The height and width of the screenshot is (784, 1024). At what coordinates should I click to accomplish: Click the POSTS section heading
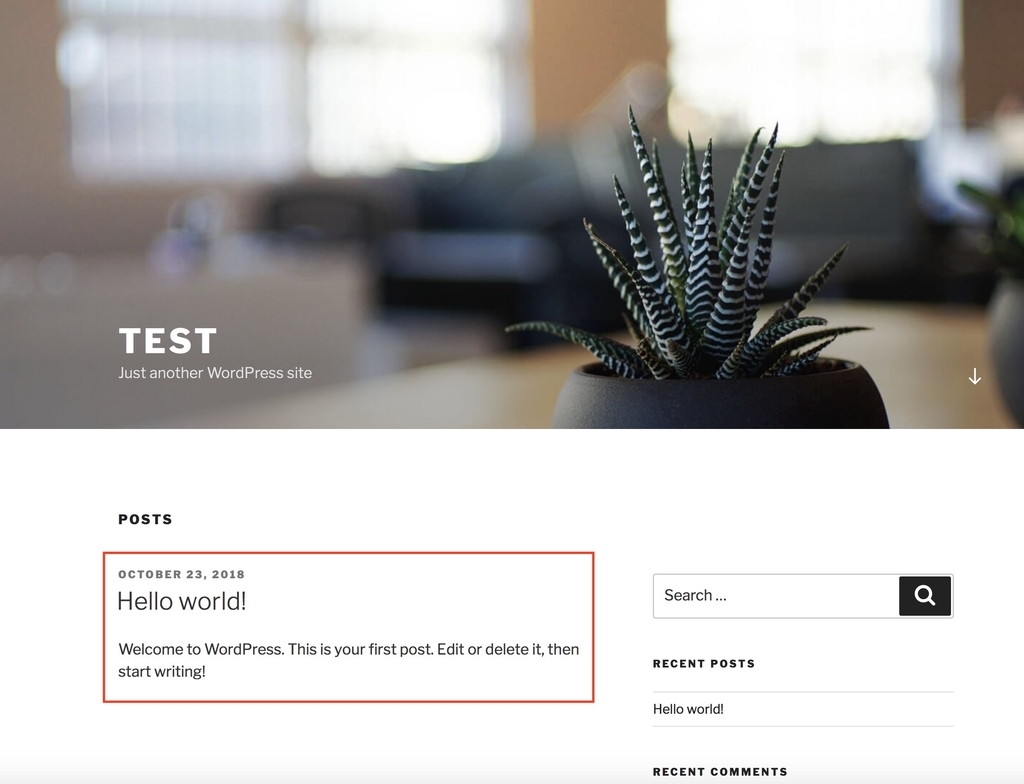[x=146, y=519]
